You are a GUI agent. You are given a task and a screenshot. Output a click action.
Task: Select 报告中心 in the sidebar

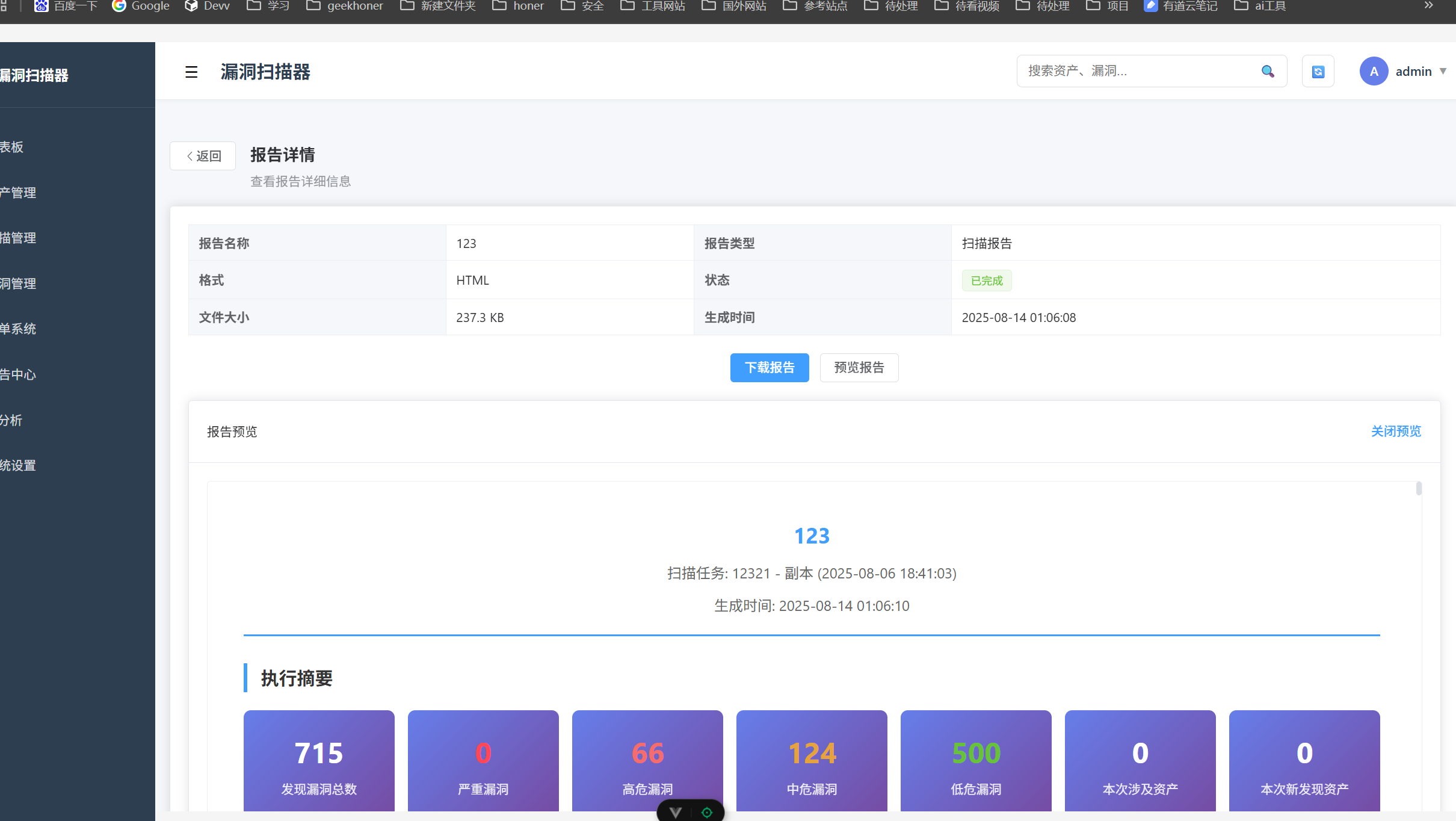coord(18,374)
